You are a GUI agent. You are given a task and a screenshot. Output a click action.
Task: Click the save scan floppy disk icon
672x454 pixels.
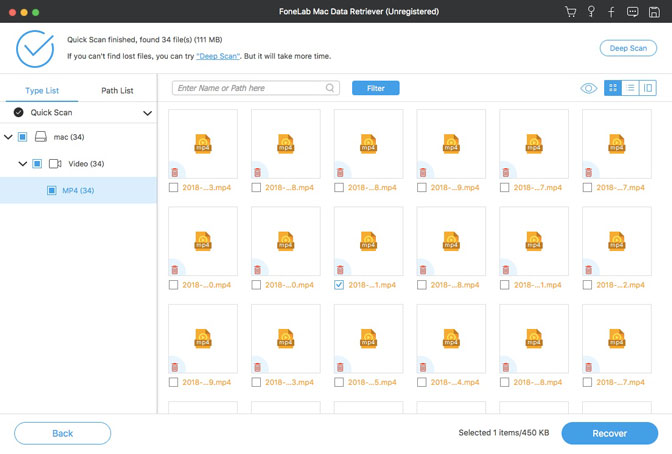(x=654, y=12)
